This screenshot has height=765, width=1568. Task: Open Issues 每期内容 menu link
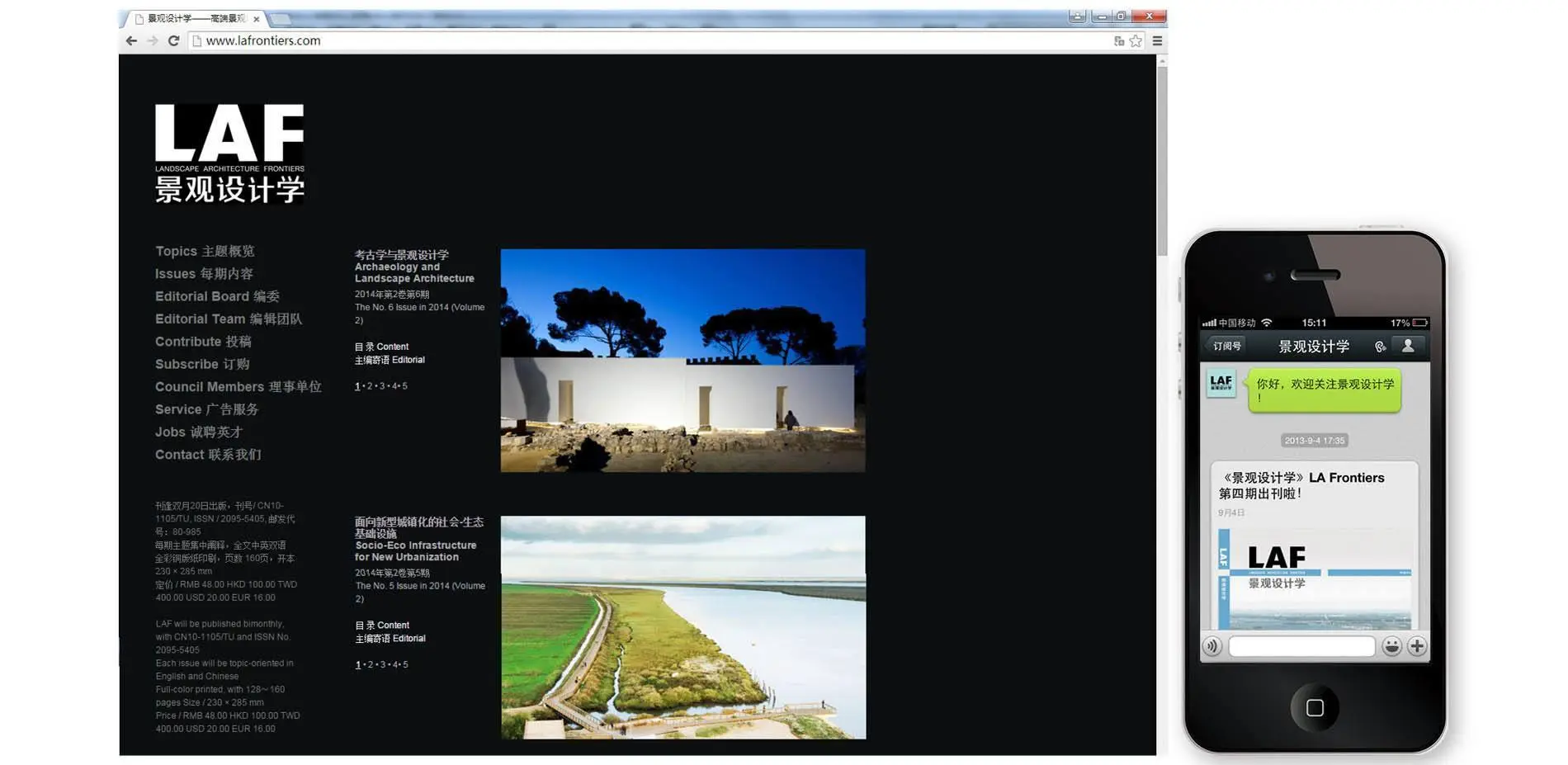204,273
